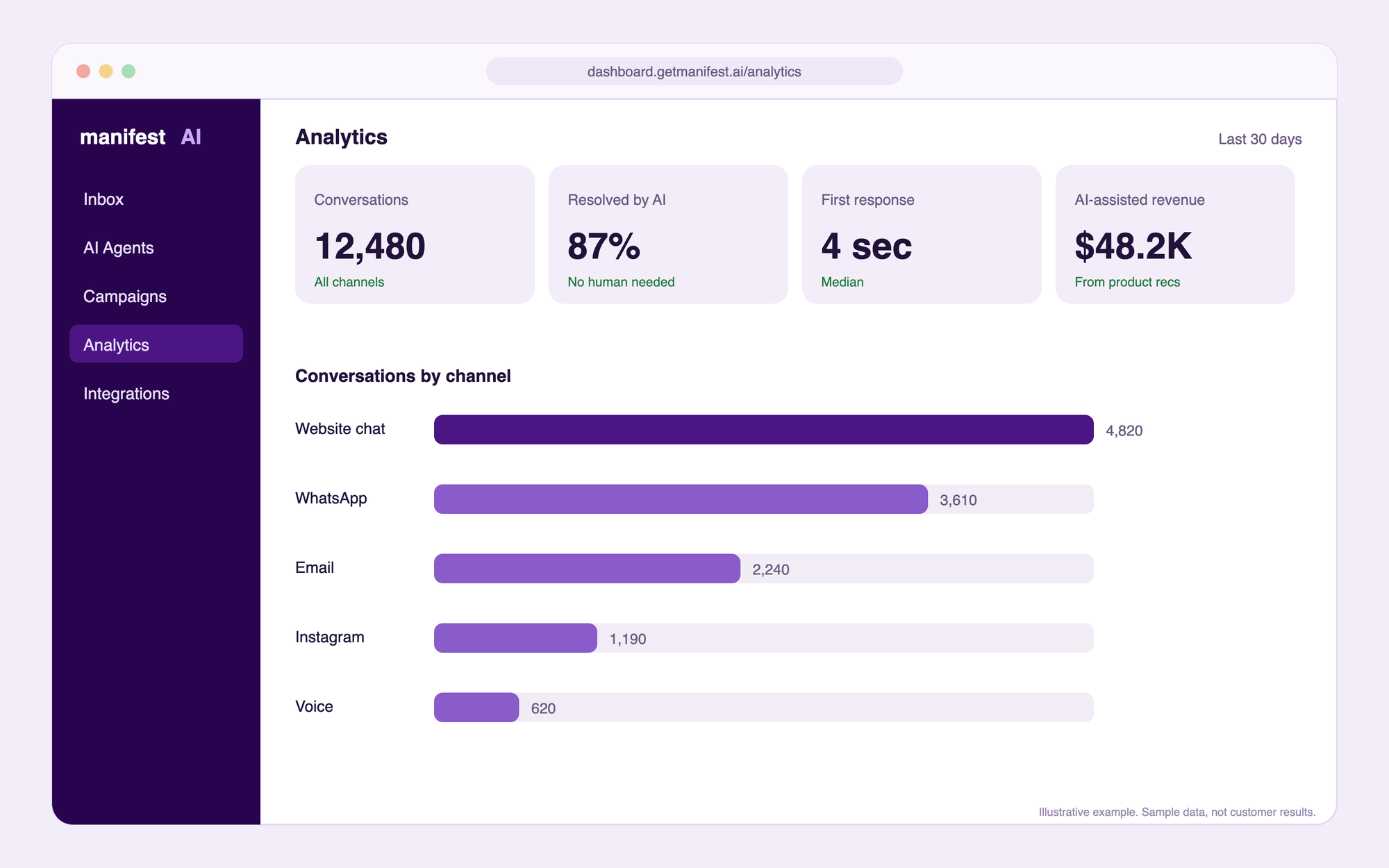Click the Voice channel bar

[x=476, y=708]
